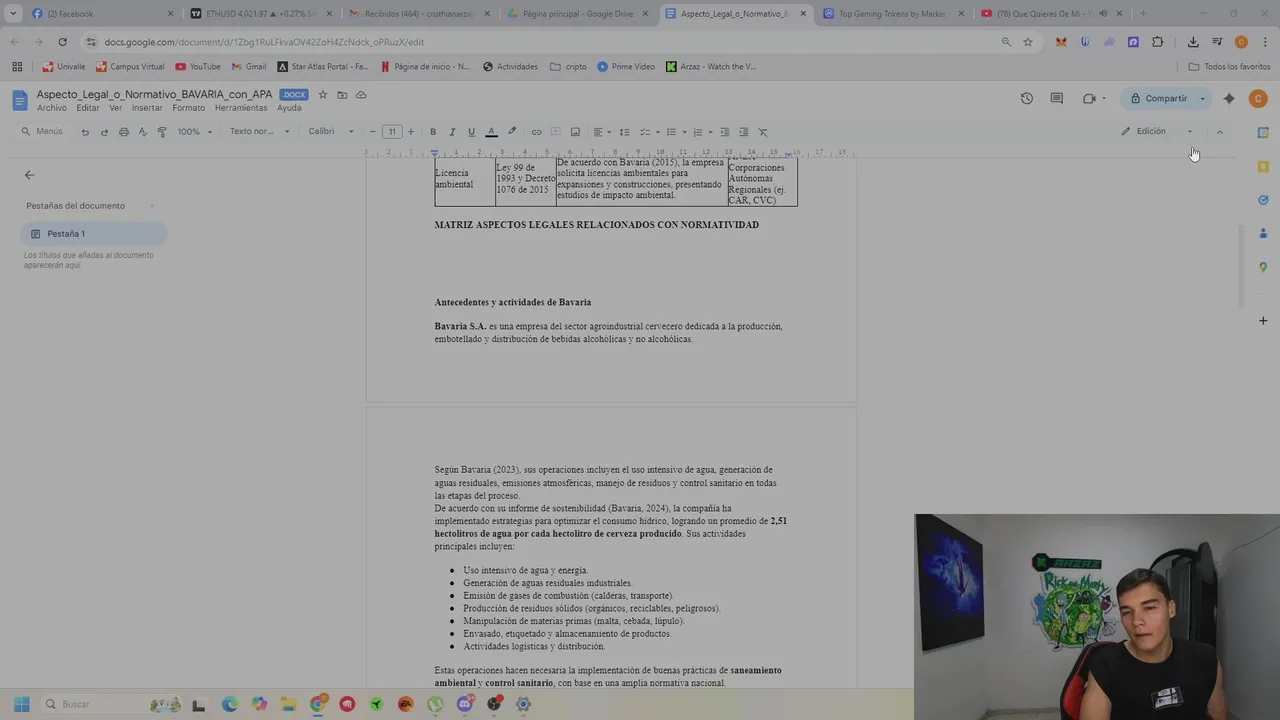This screenshot has height=720, width=1280.
Task: Open Google Maps side panel
Action: (1263, 267)
